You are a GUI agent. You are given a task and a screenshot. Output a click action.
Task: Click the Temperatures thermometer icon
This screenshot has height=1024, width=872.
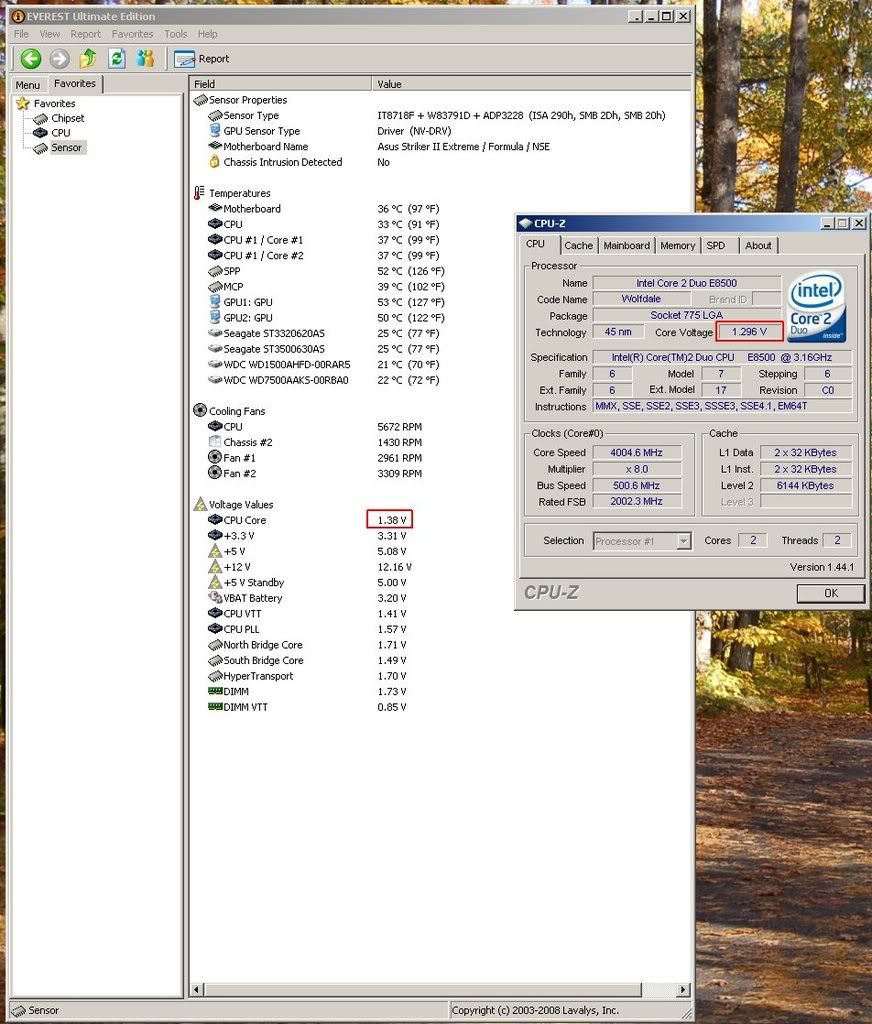point(199,193)
